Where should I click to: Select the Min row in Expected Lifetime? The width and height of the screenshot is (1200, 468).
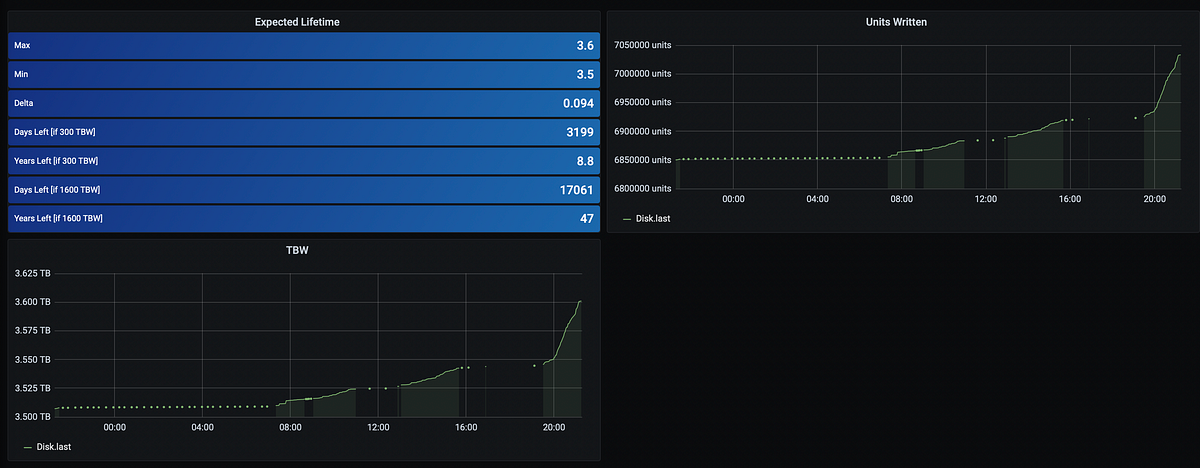click(x=304, y=74)
